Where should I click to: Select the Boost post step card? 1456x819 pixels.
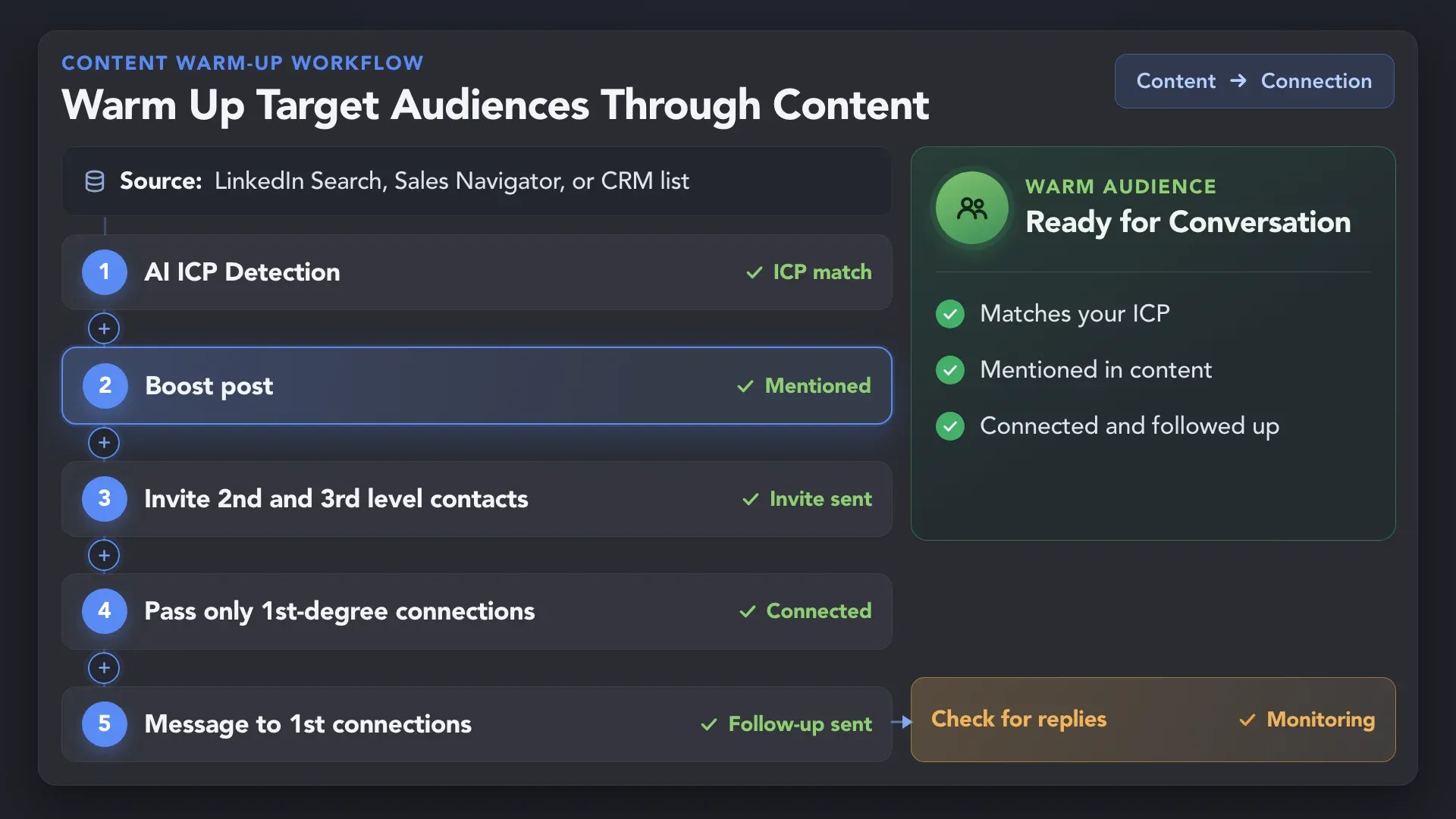click(x=477, y=385)
